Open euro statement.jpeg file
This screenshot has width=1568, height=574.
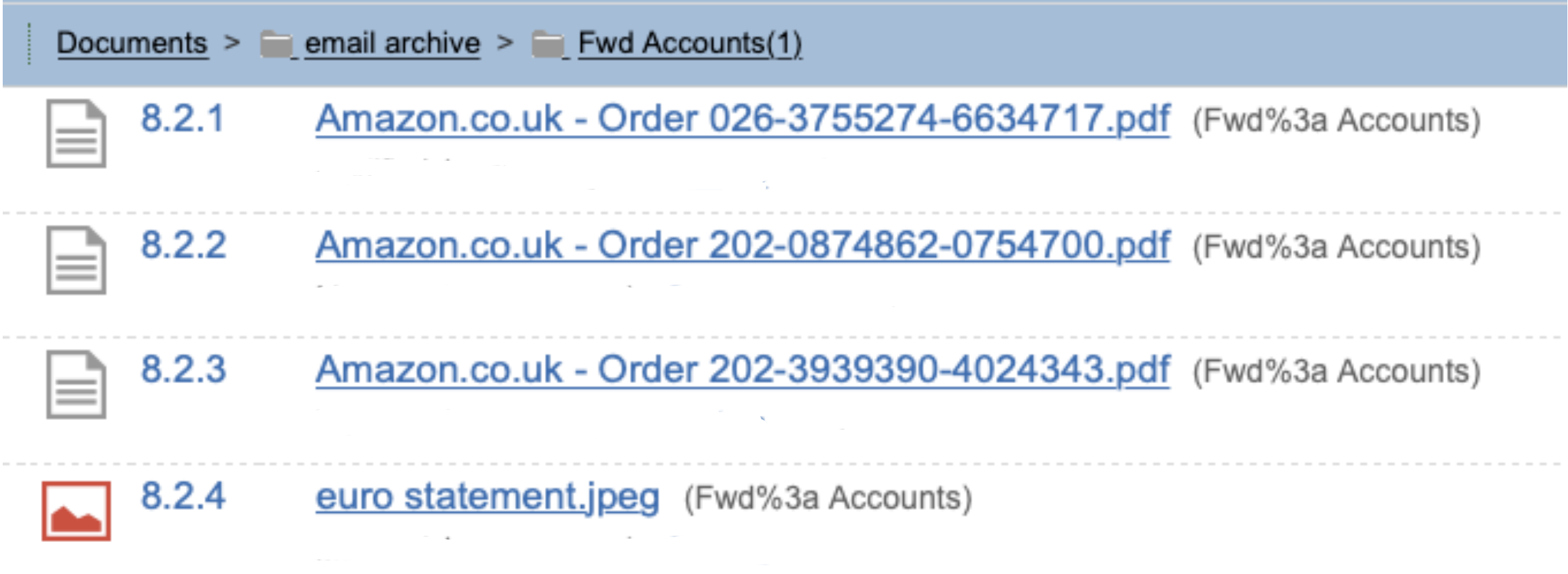[487, 496]
